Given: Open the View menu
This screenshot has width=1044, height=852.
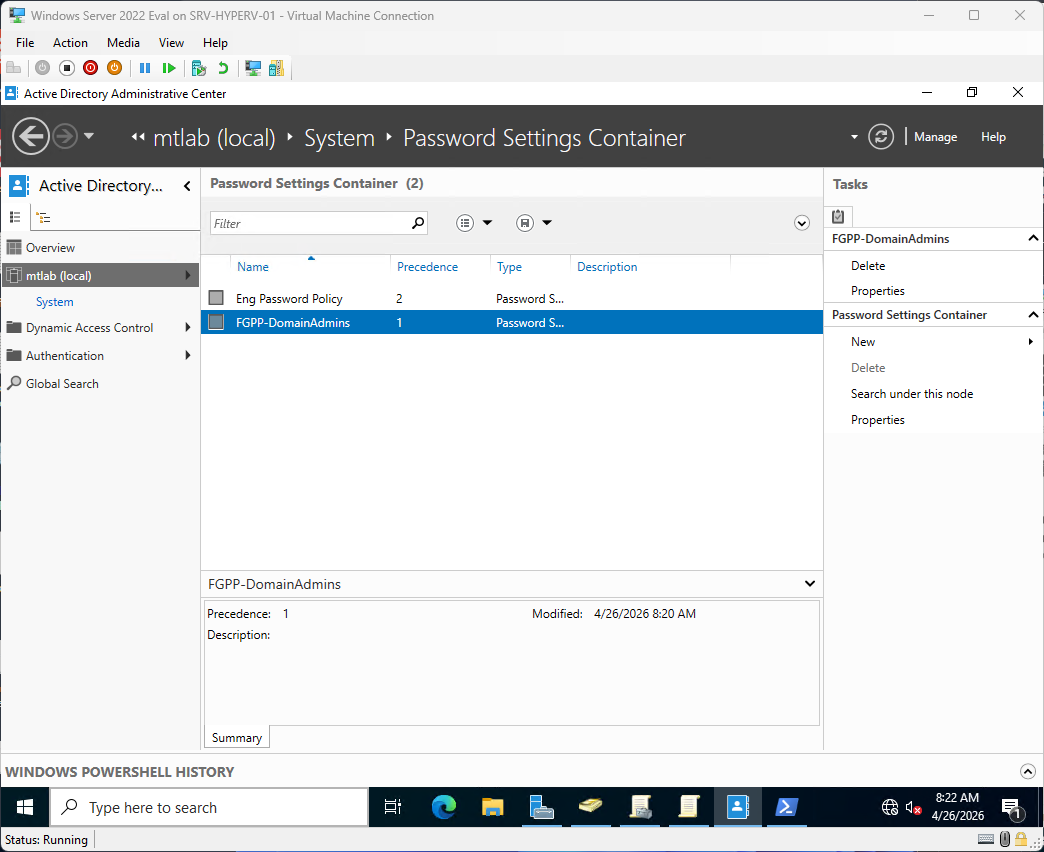Looking at the screenshot, I should coord(171,43).
